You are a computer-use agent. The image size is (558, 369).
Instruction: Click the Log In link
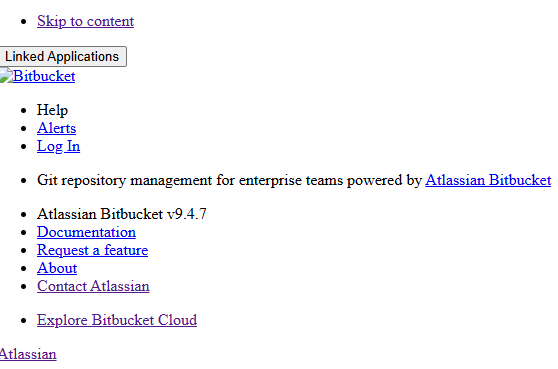click(x=58, y=146)
